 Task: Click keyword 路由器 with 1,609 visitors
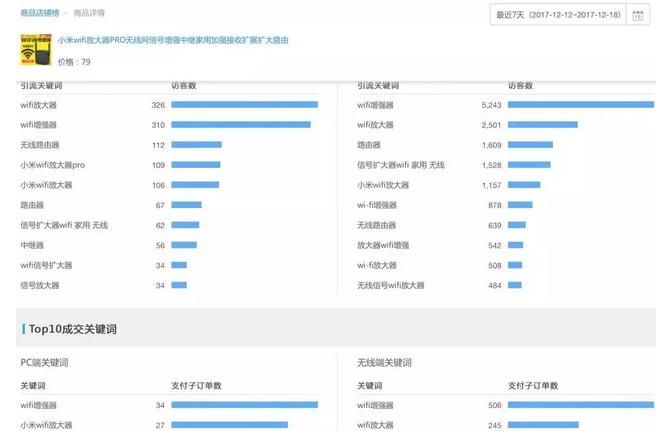369,145
